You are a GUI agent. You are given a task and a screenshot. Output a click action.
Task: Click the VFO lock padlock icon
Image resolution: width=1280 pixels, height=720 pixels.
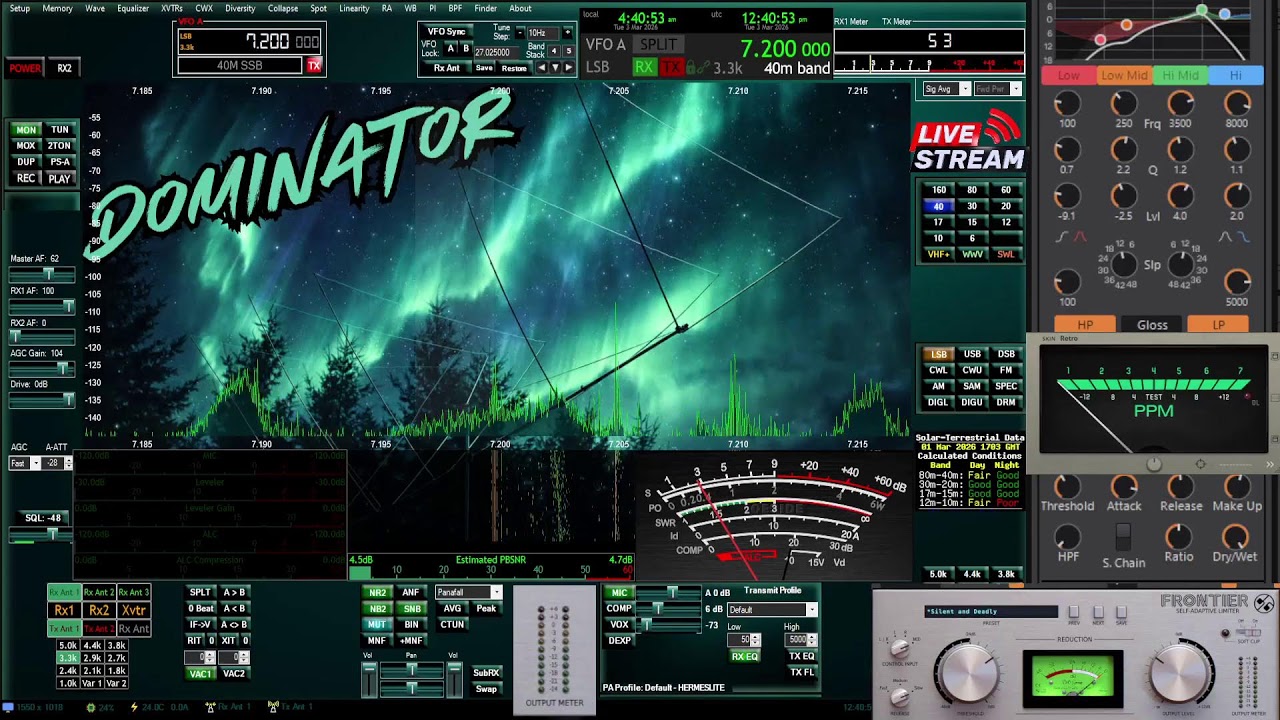point(690,68)
